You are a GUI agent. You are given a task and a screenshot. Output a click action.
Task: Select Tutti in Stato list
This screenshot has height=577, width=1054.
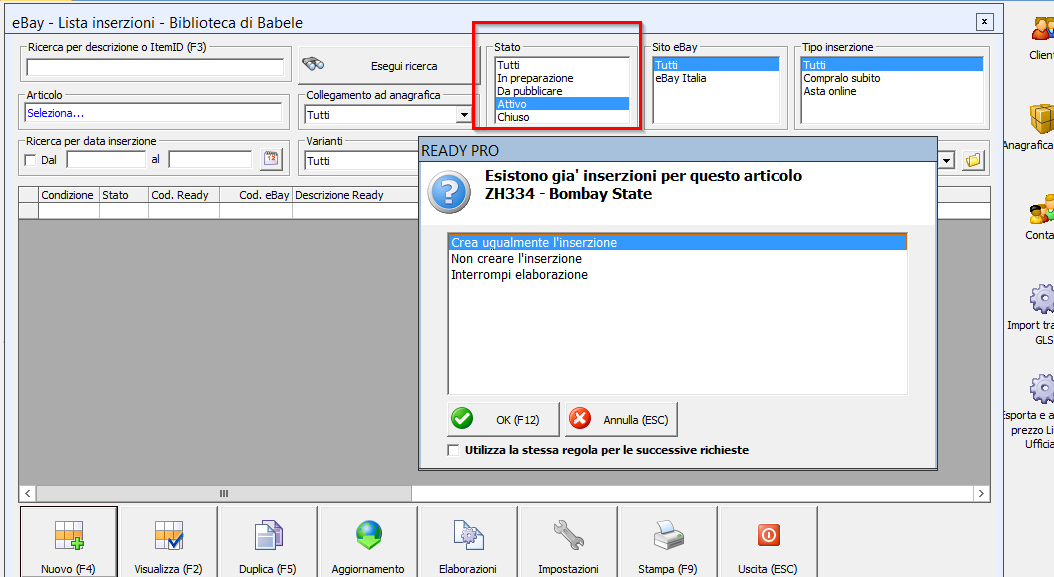pyautogui.click(x=562, y=65)
